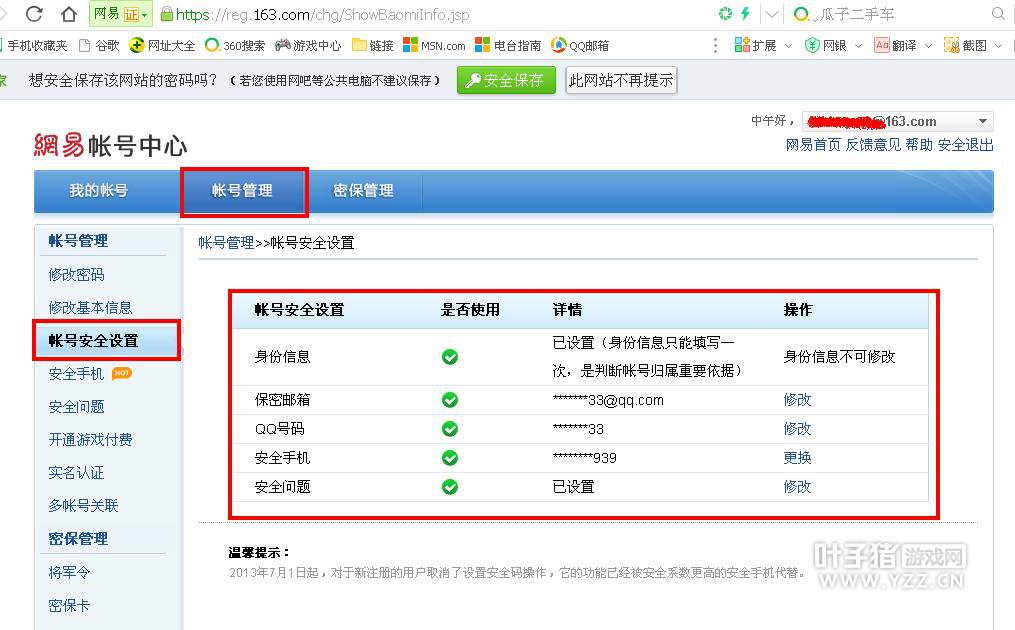
Task: Switch to the 我的帐号 tab
Action: (x=98, y=191)
